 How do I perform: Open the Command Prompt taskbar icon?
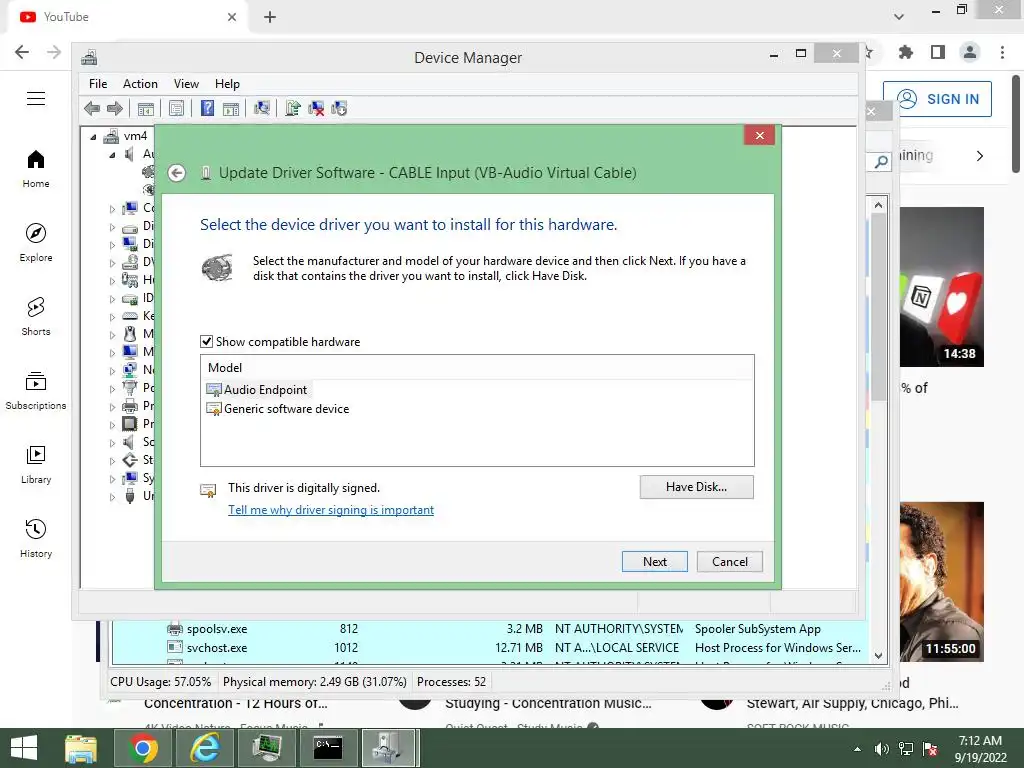328,748
